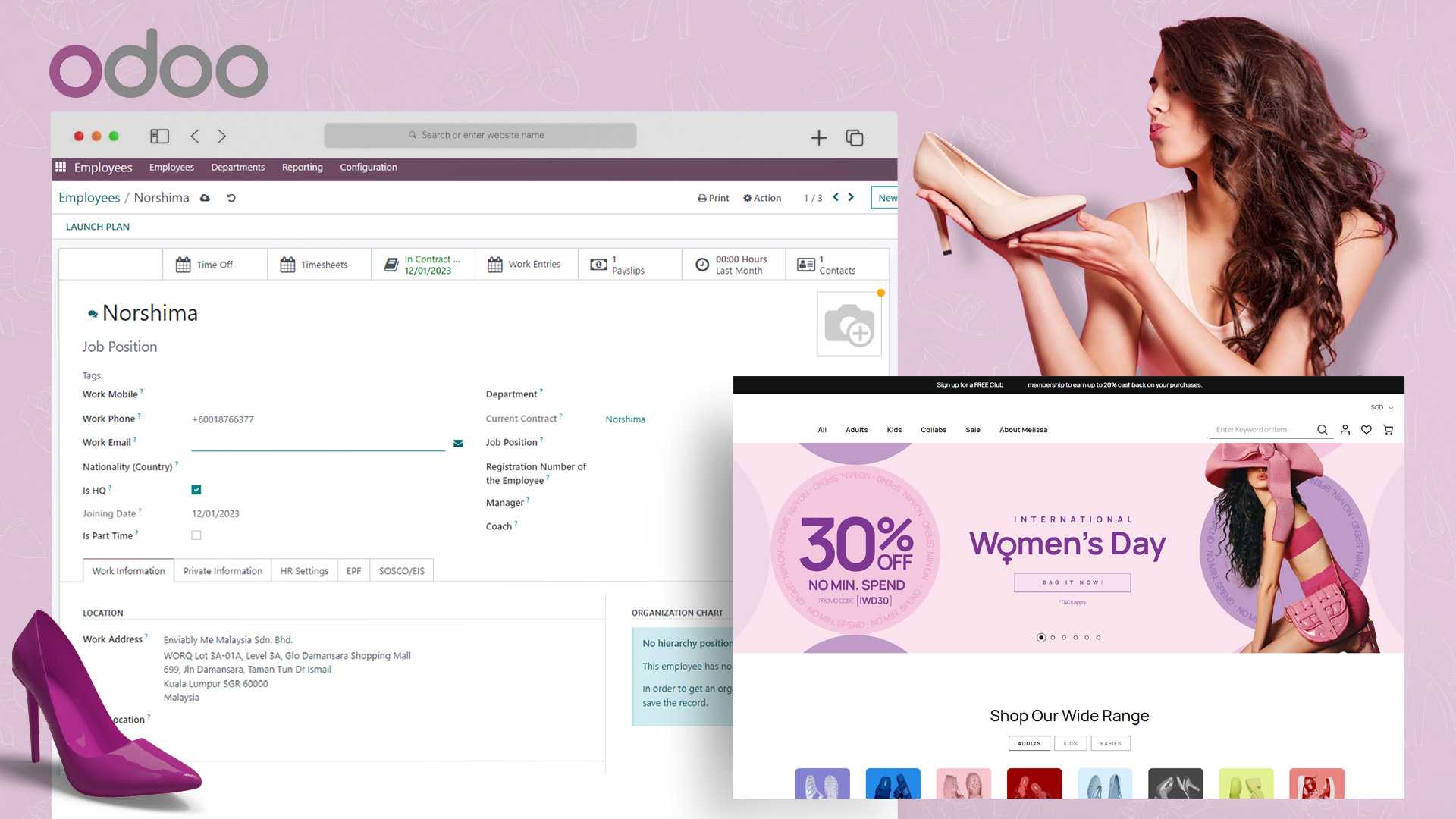
Task: Open the Time Off smart button icon
Action: [x=183, y=264]
